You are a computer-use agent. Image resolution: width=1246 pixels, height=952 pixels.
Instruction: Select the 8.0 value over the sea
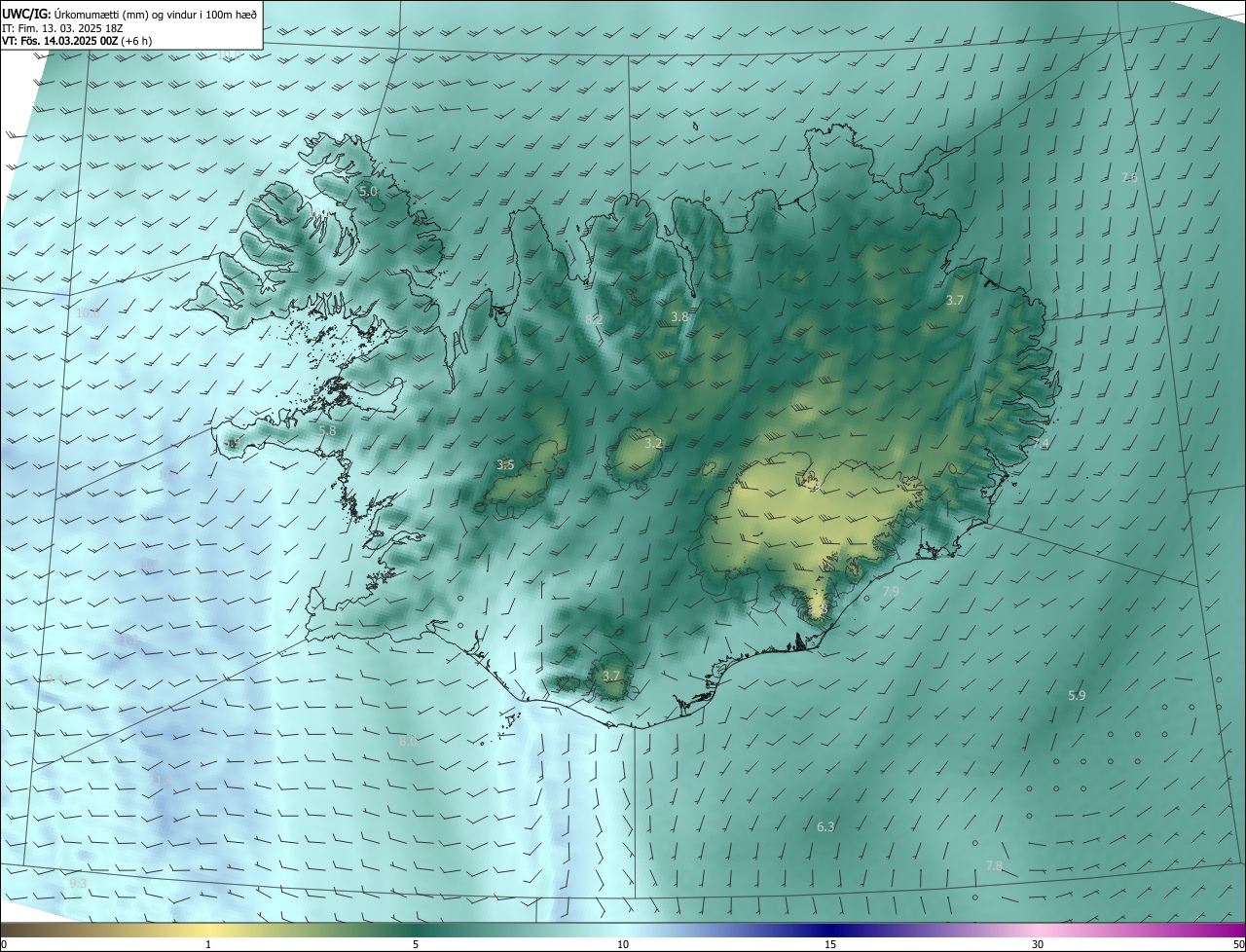[408, 741]
